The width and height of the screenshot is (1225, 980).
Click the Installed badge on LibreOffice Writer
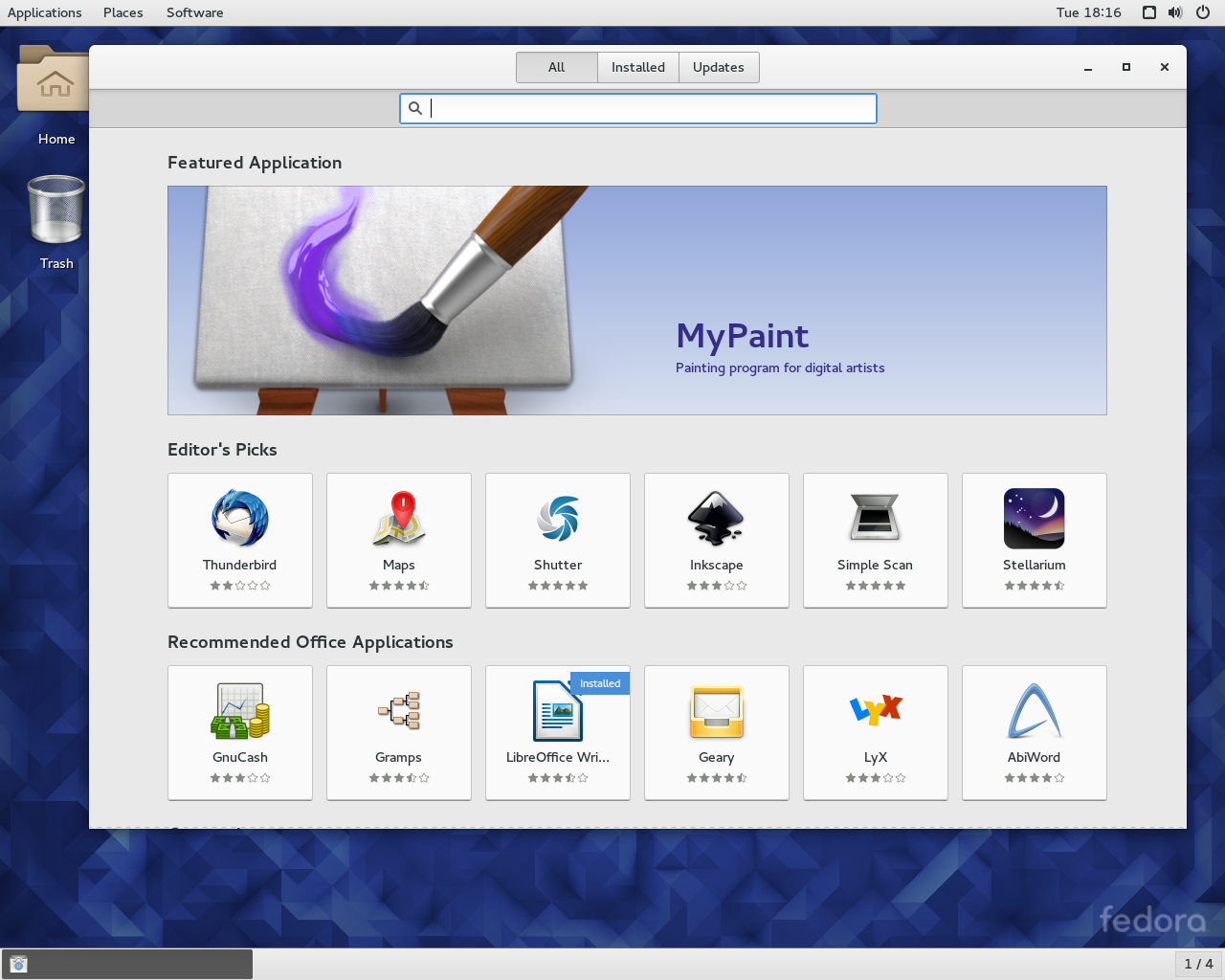coord(600,683)
